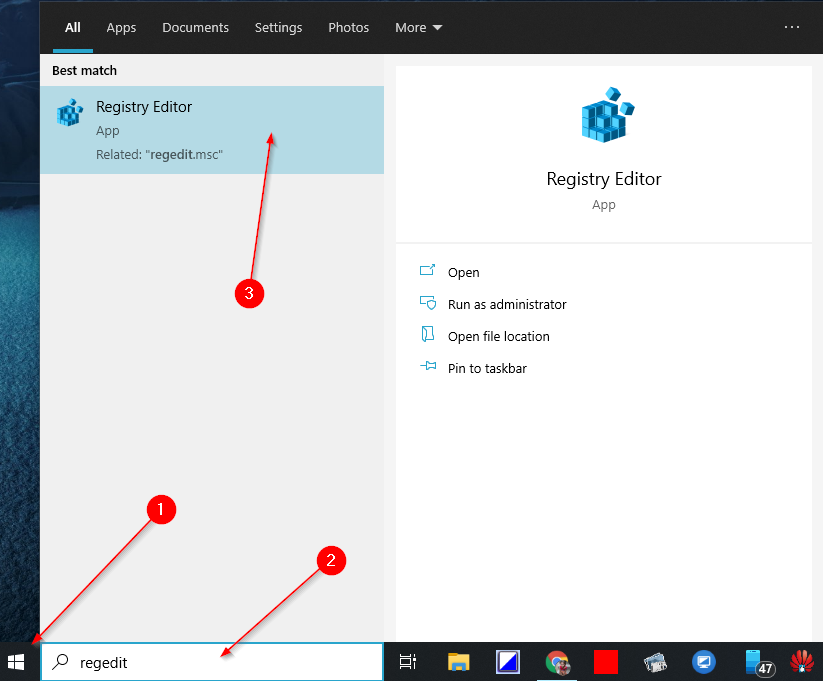Open the blue-white diagonal app on taskbar
The image size is (823, 681).
click(x=508, y=662)
